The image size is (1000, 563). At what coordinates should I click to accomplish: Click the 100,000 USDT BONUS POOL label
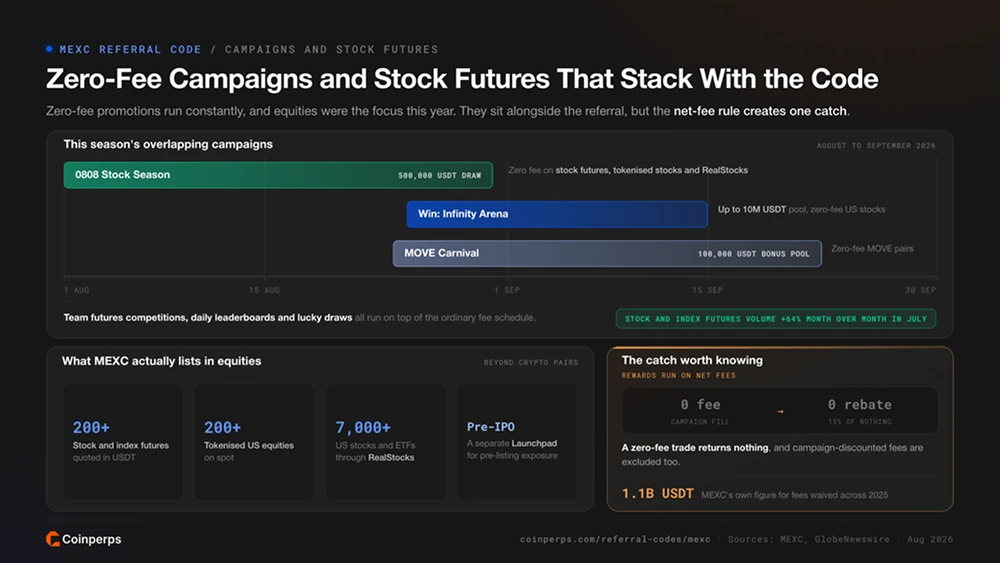pos(753,254)
